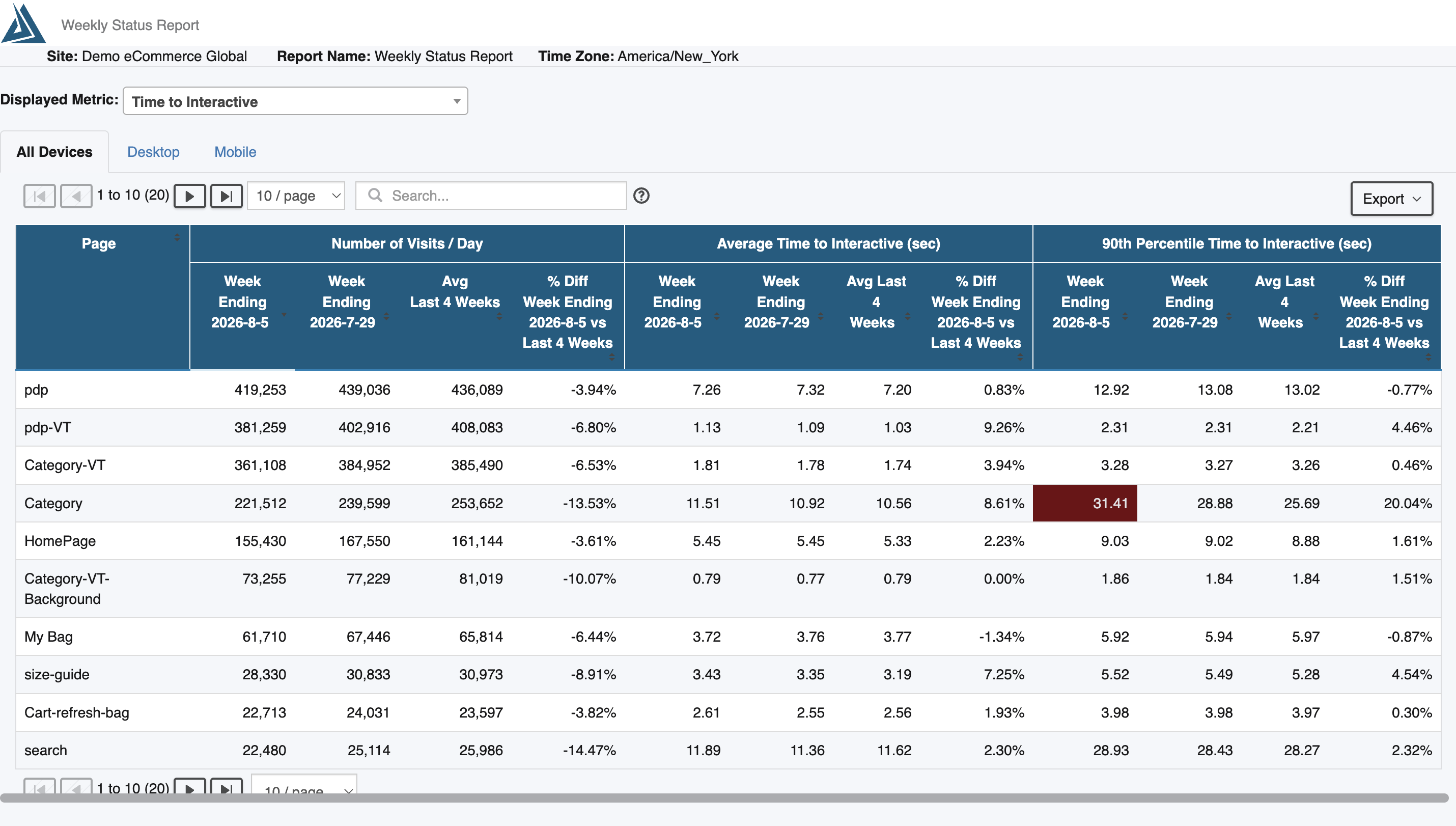The image size is (1456, 826).
Task: Open the search help question-mark icon
Action: click(x=641, y=196)
